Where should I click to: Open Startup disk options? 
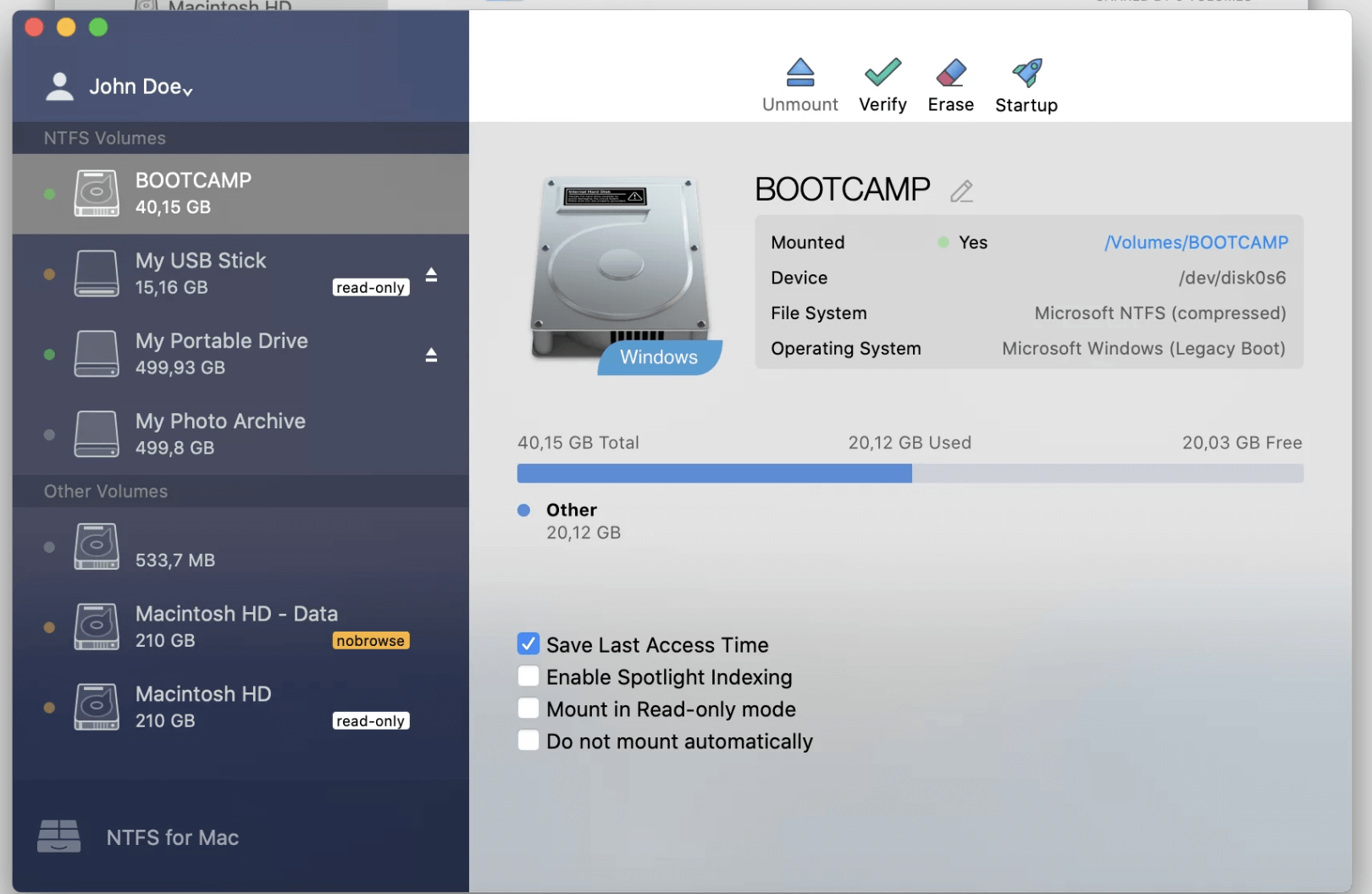1026,84
